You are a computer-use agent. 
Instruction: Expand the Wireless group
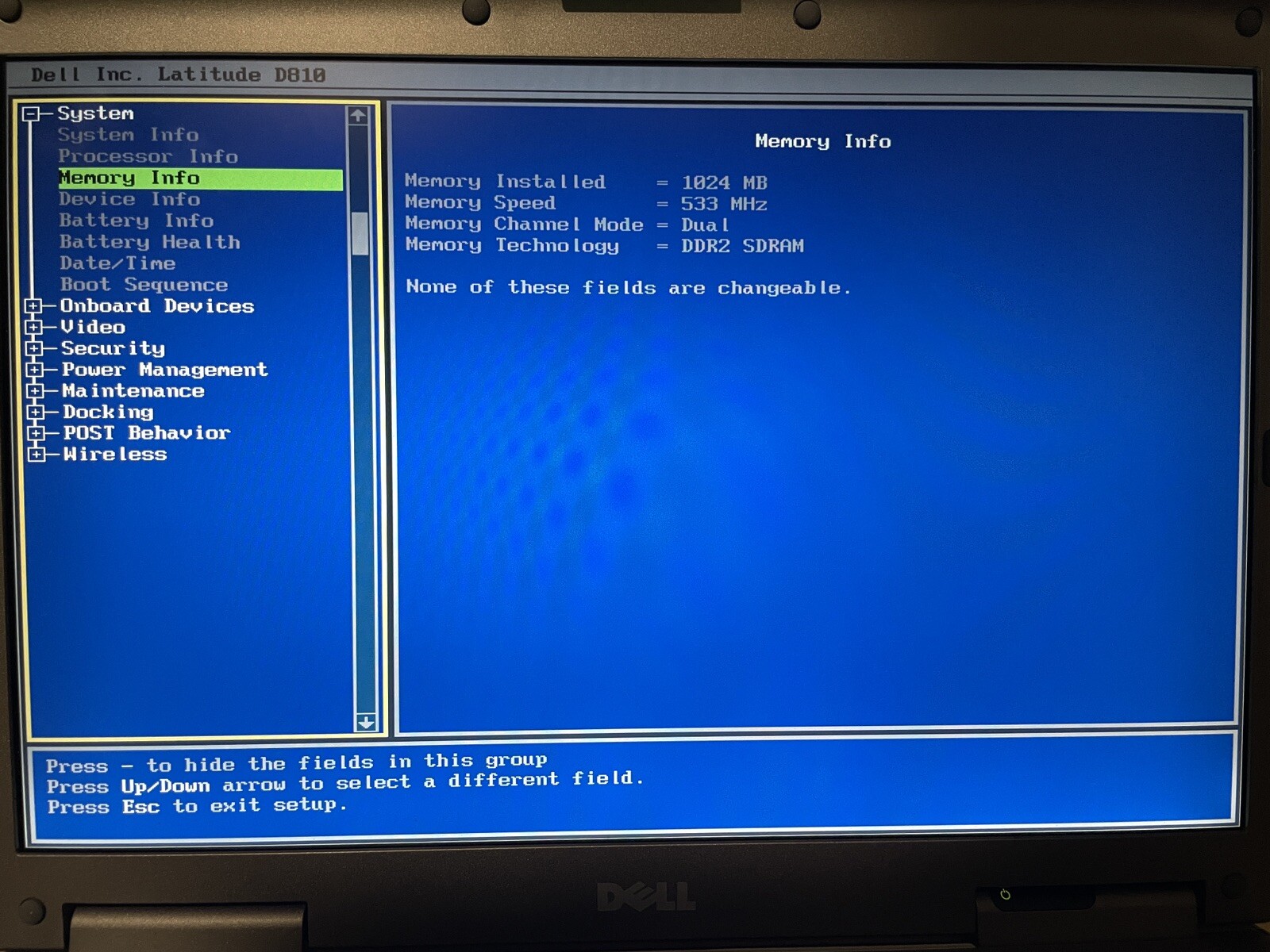[36, 455]
